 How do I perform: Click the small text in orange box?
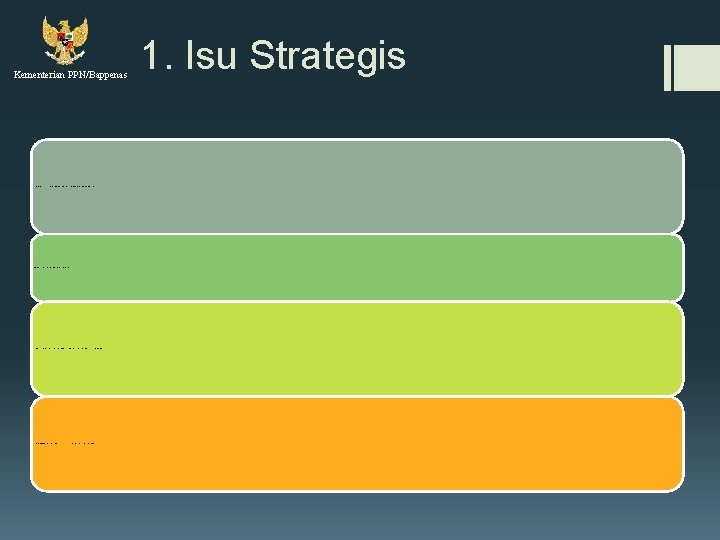coord(65,442)
